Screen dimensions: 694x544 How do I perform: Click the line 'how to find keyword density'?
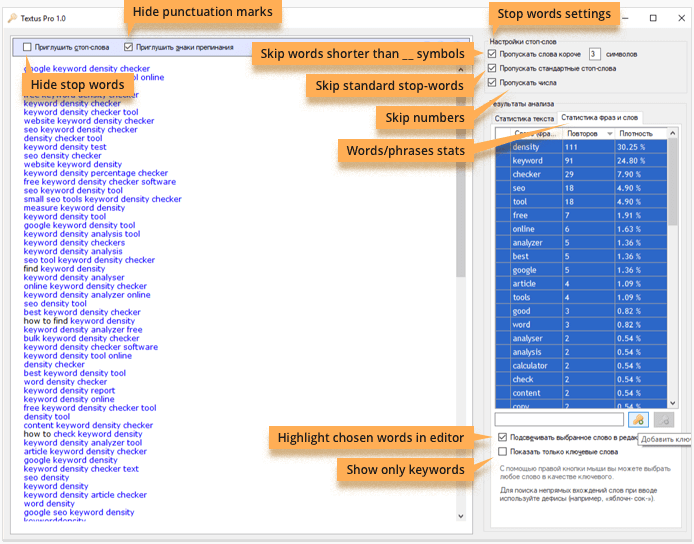pyautogui.click(x=79, y=321)
